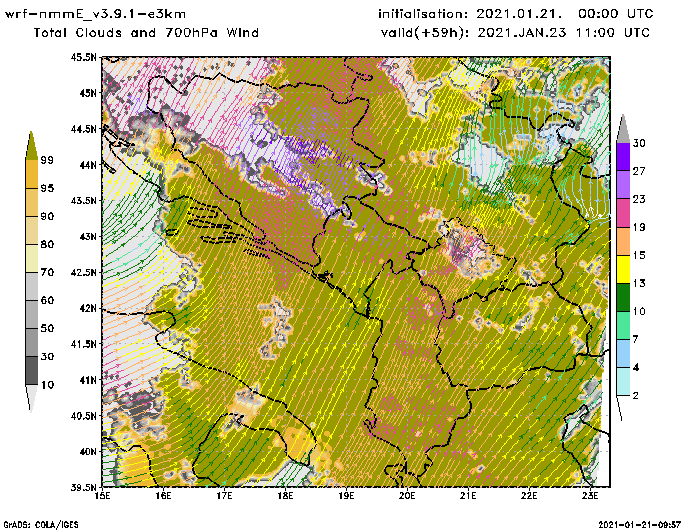The height and width of the screenshot is (530, 700).
Task: Click the 43N latitude axis label
Action: pyautogui.click(x=88, y=236)
